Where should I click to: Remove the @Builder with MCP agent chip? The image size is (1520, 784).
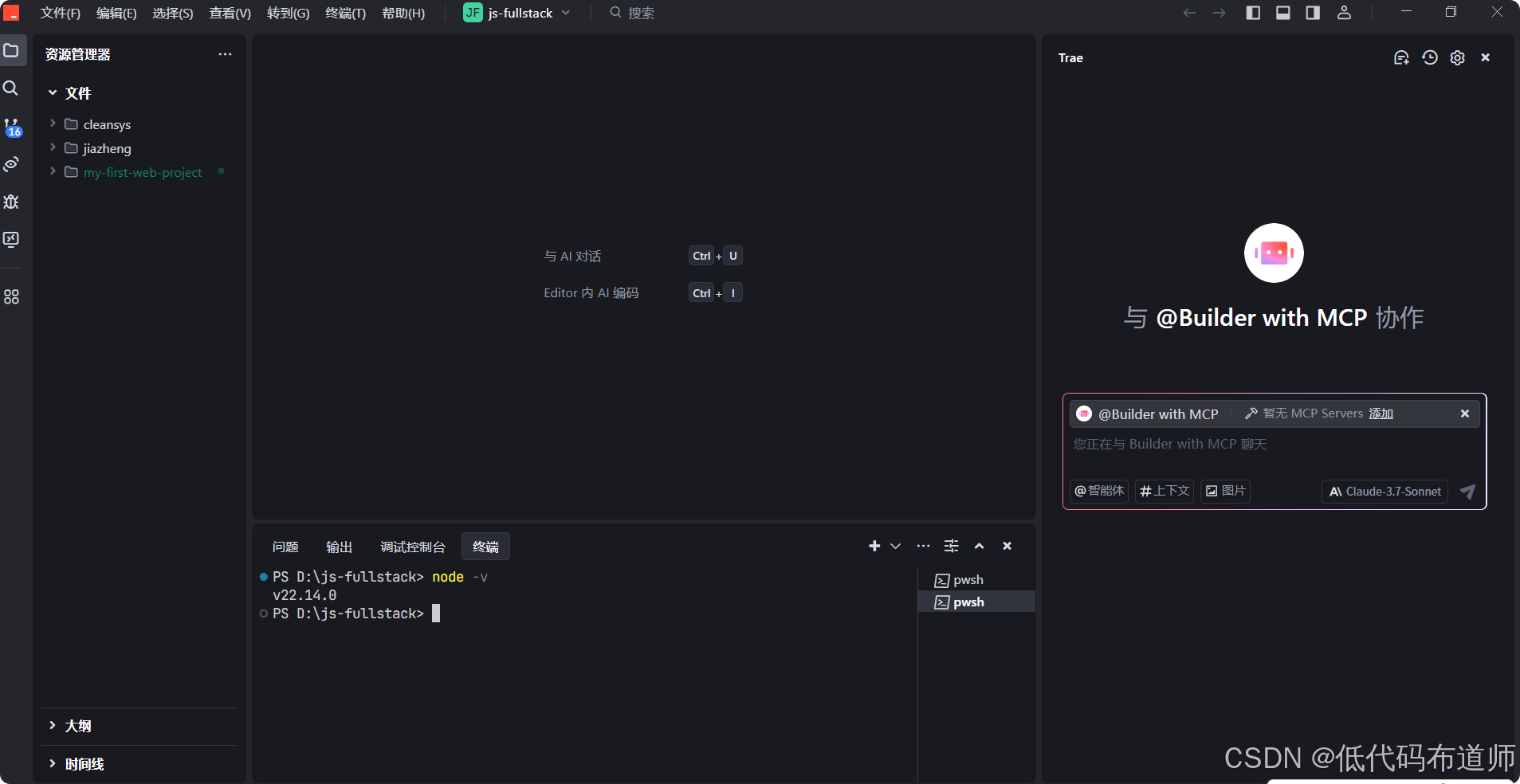(x=1465, y=414)
